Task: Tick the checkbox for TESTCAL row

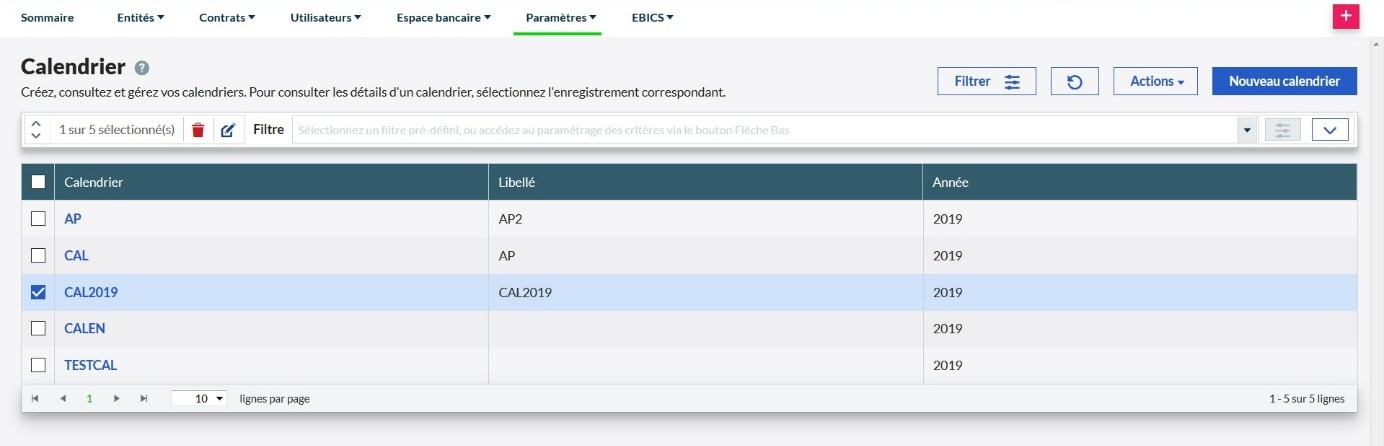Action: [38, 365]
